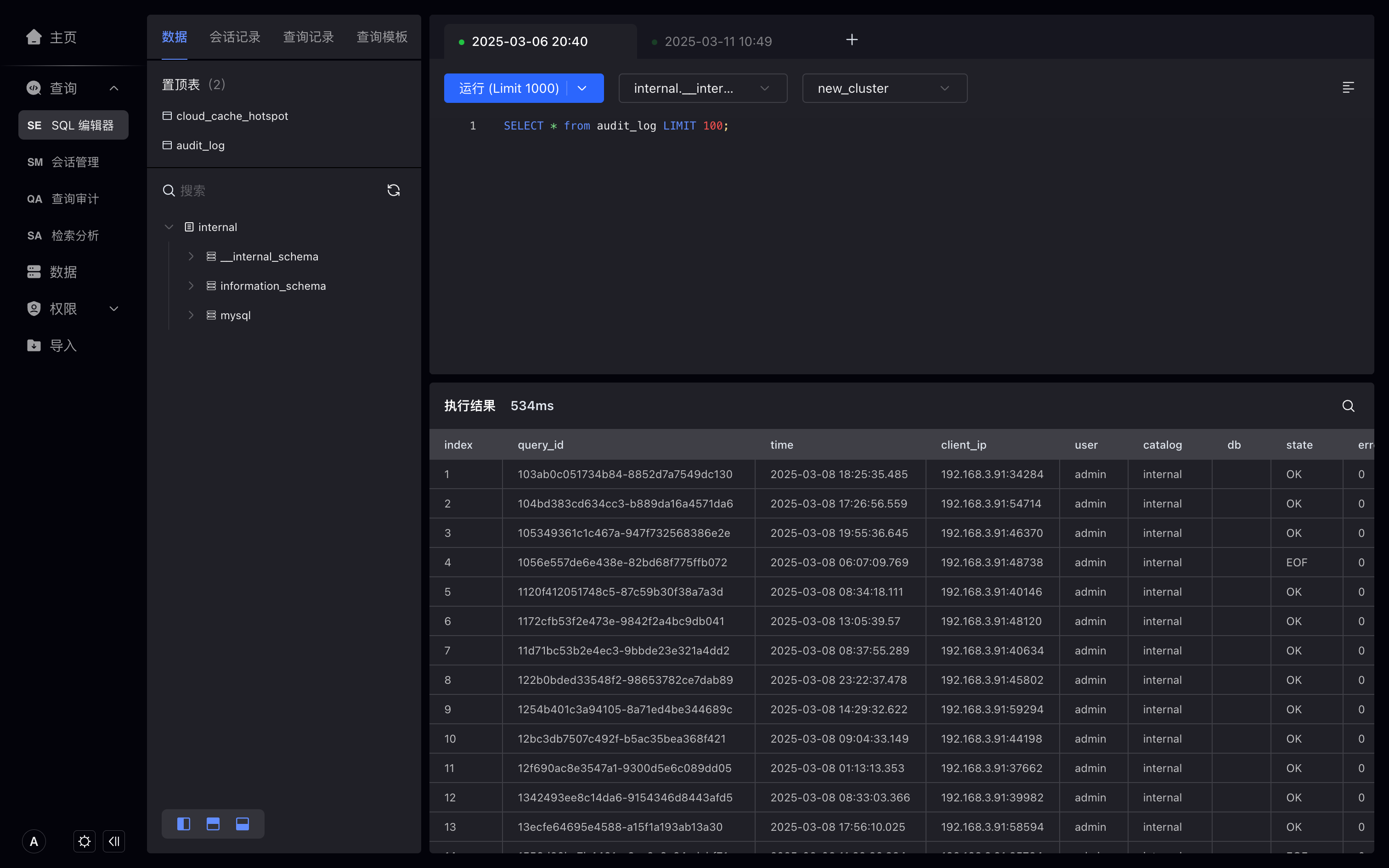Switch to top-panel layout
Viewport: 1389px width, 868px height.
[213, 824]
